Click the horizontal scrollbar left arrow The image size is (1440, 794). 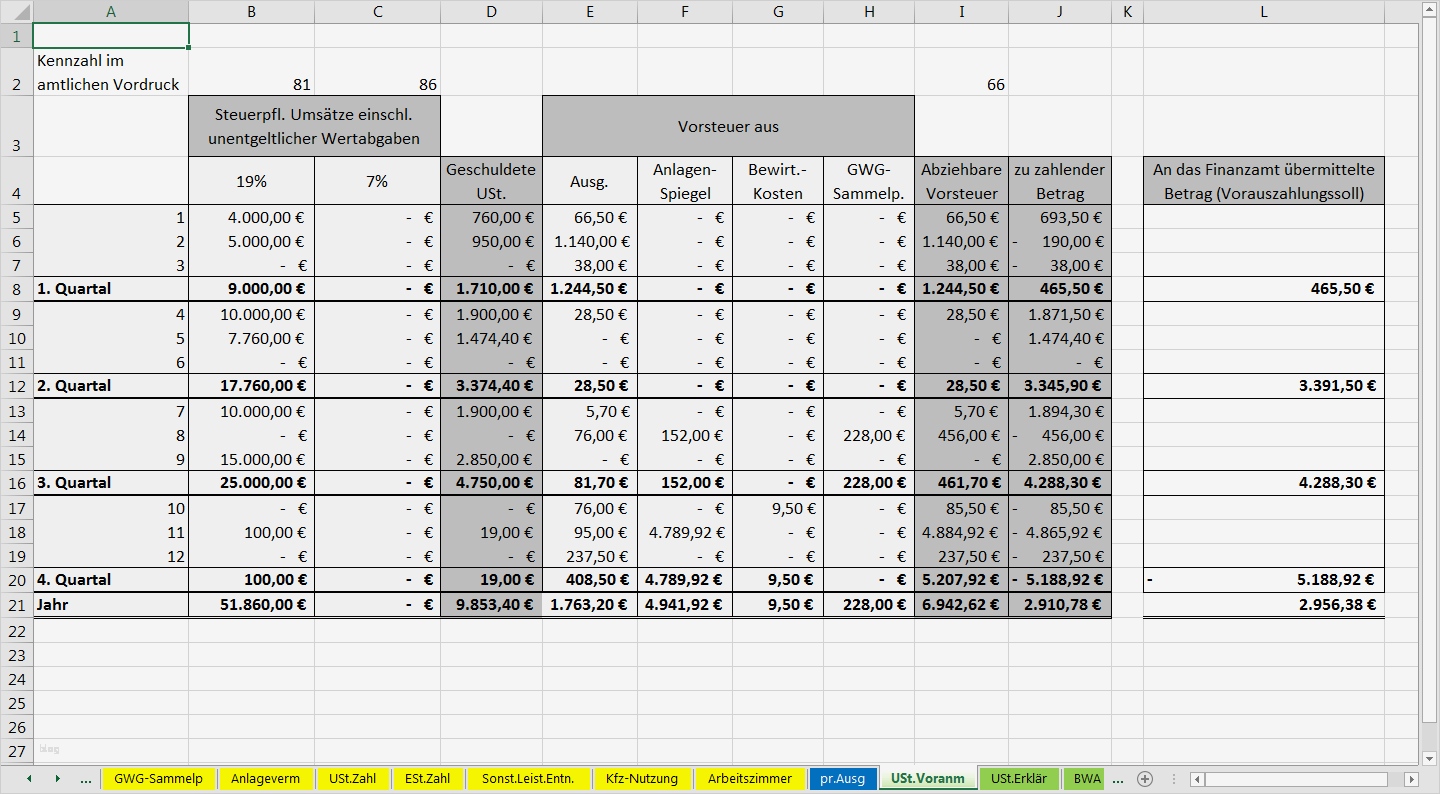1197,779
